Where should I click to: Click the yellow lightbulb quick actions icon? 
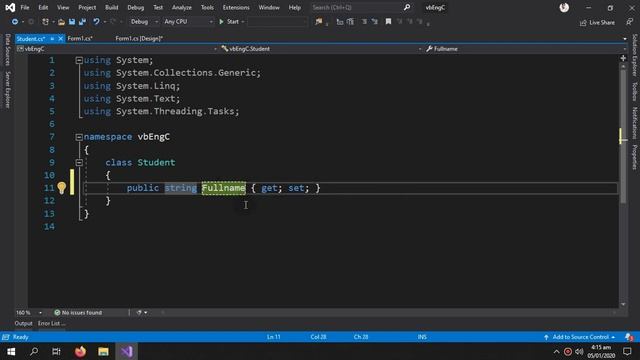pos(62,188)
